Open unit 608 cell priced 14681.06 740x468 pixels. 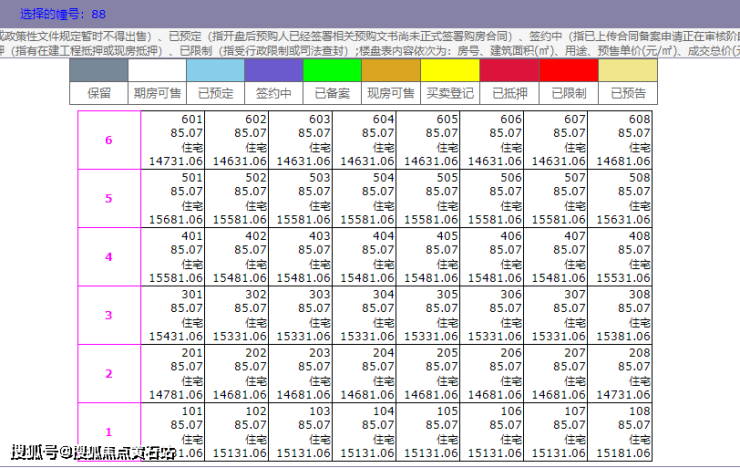click(626, 140)
